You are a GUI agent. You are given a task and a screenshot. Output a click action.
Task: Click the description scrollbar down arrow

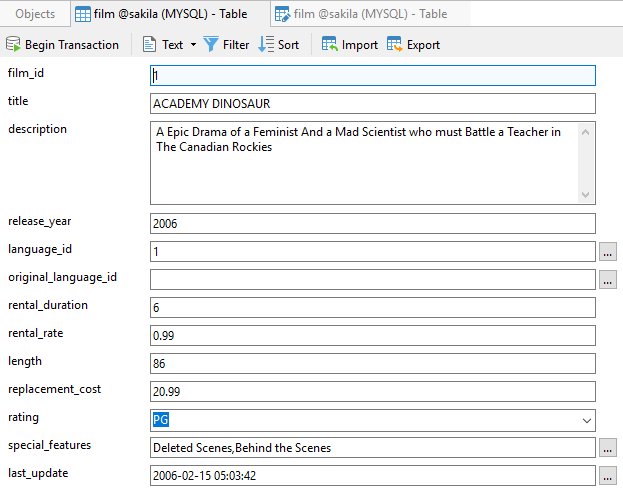[585, 195]
